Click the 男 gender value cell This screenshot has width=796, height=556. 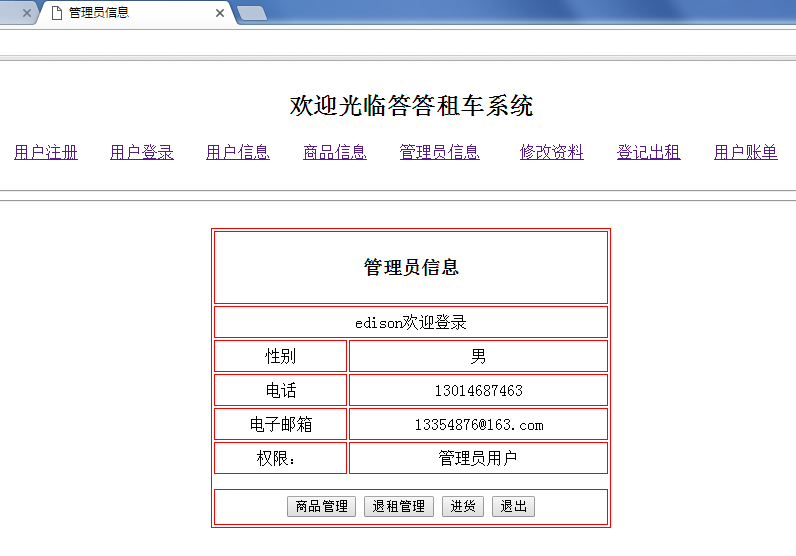[478, 356]
